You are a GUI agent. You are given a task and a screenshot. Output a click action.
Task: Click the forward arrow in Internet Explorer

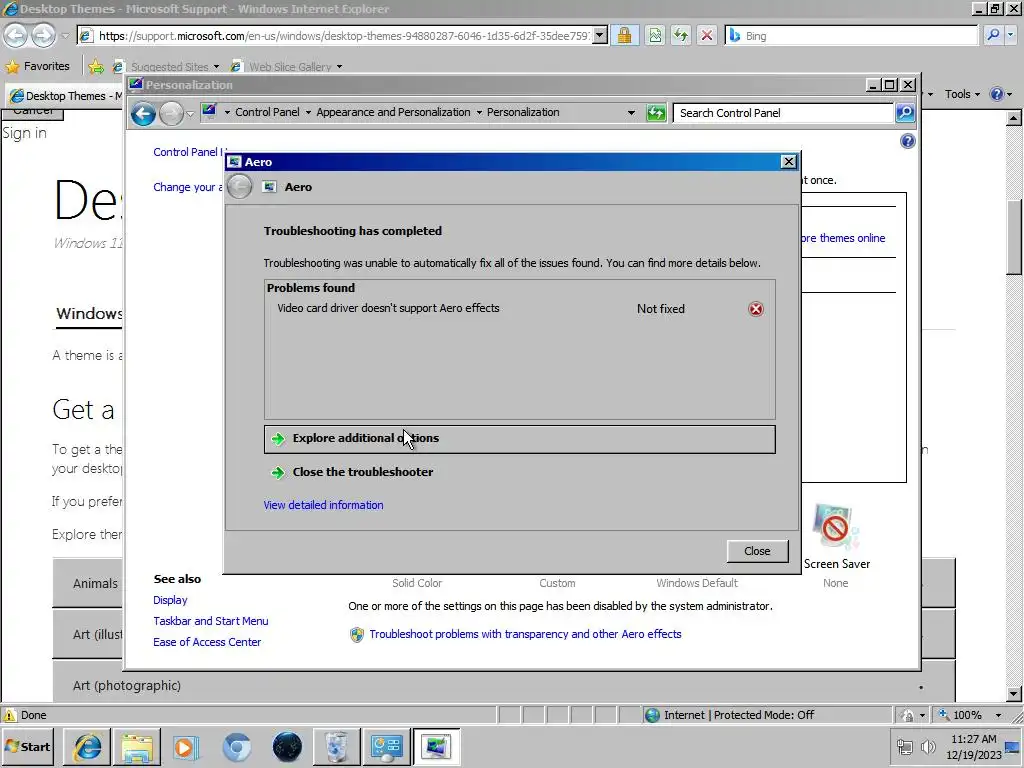43,35
